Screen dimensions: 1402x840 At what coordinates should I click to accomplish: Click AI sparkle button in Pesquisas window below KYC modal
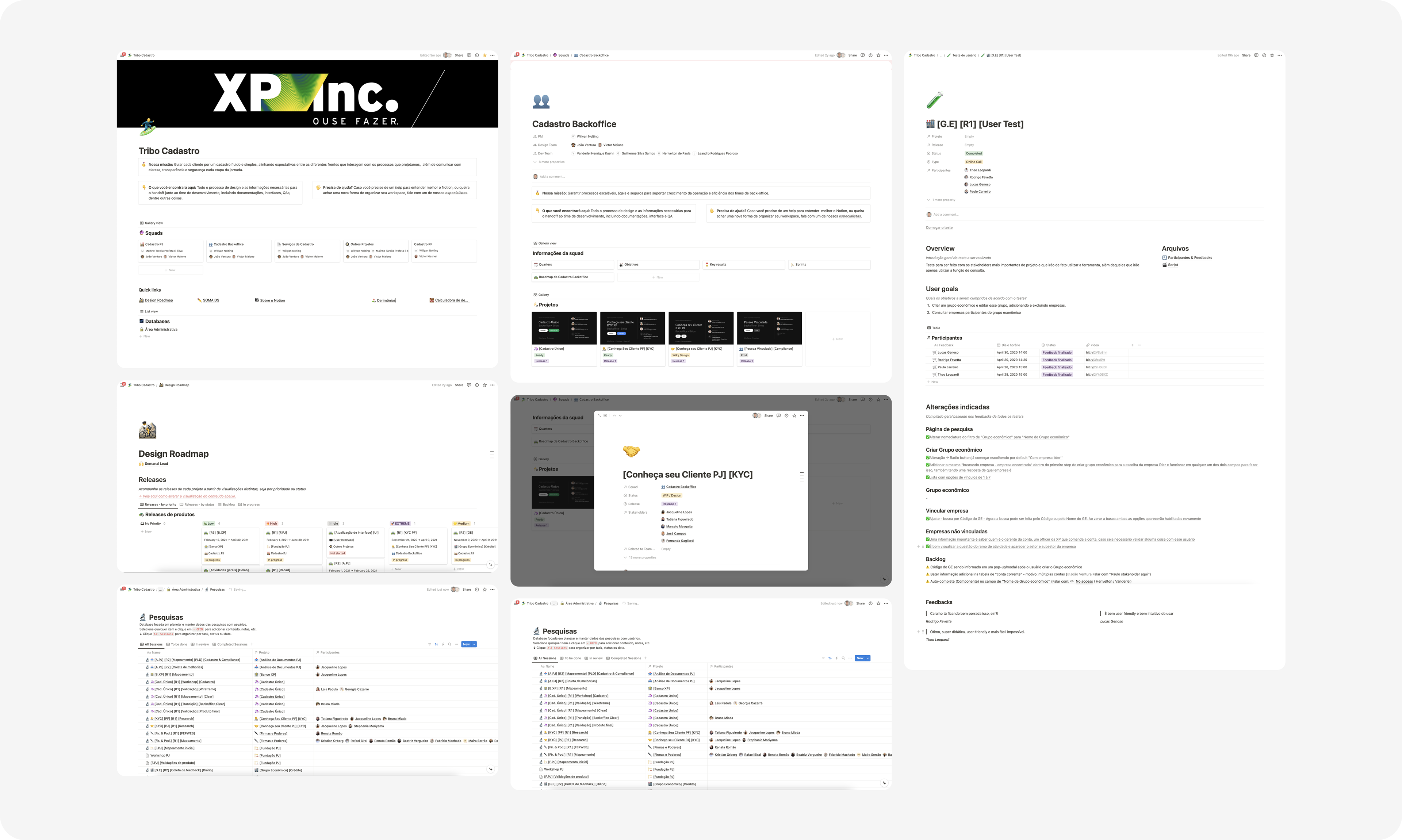884,783
